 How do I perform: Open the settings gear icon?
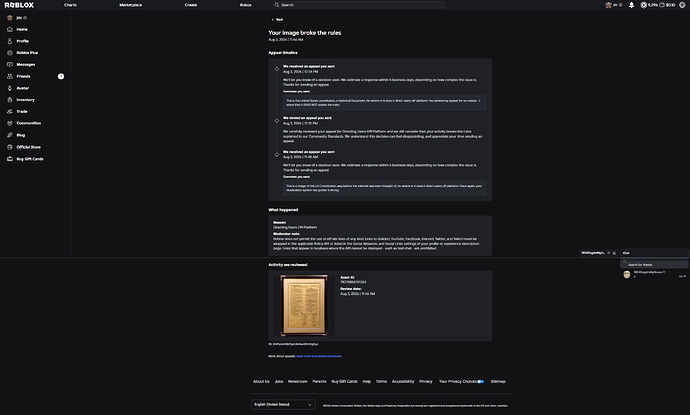pyautogui.click(x=682, y=5)
